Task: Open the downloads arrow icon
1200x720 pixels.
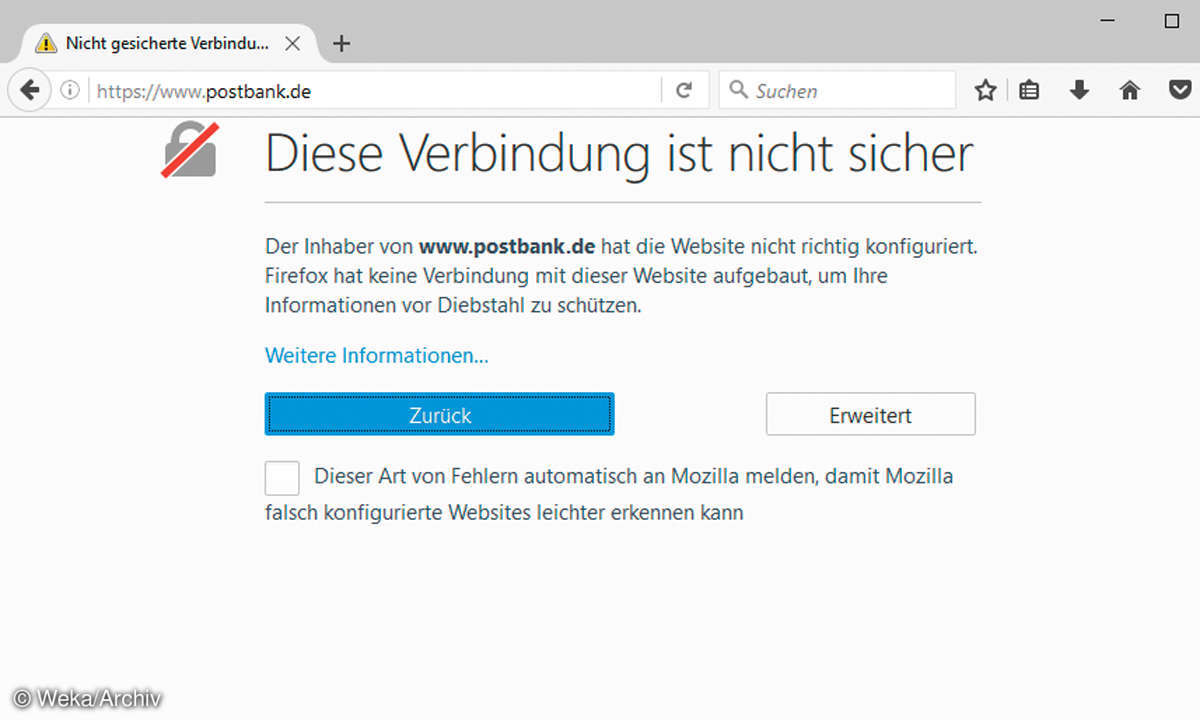Action: click(1079, 91)
